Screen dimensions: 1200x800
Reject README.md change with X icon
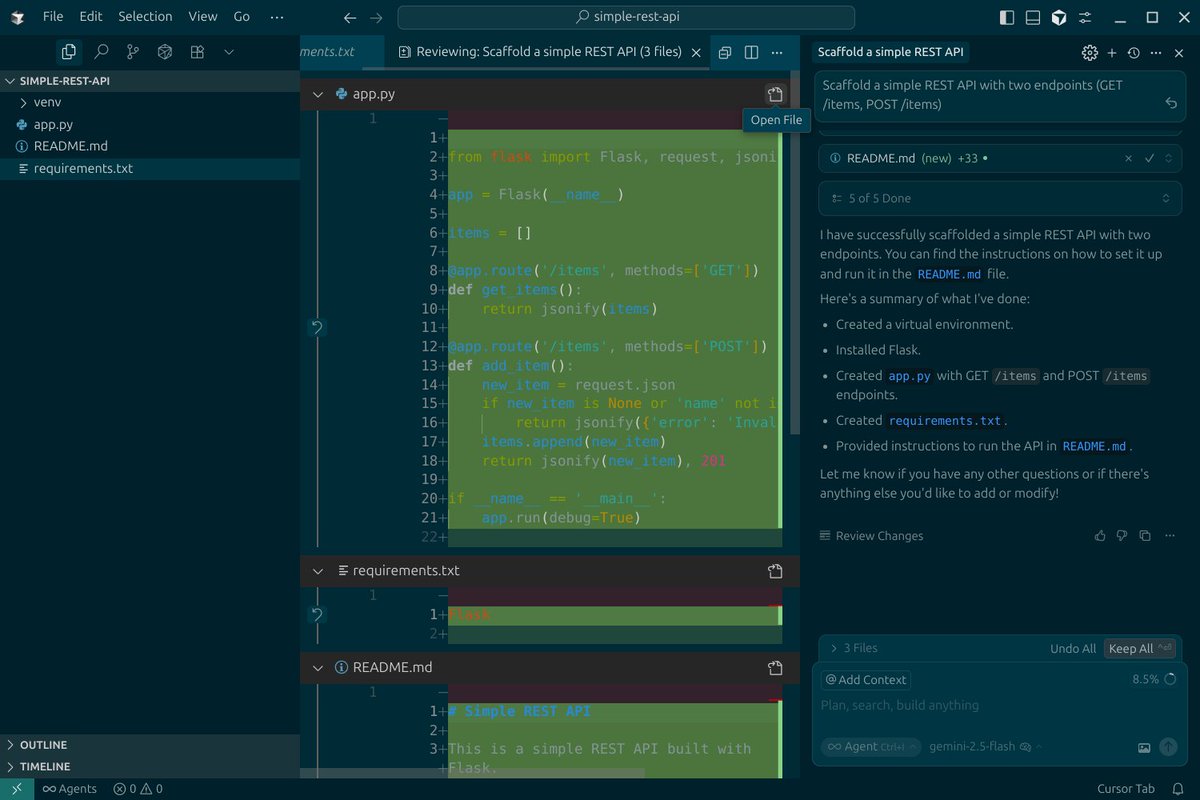point(1128,158)
